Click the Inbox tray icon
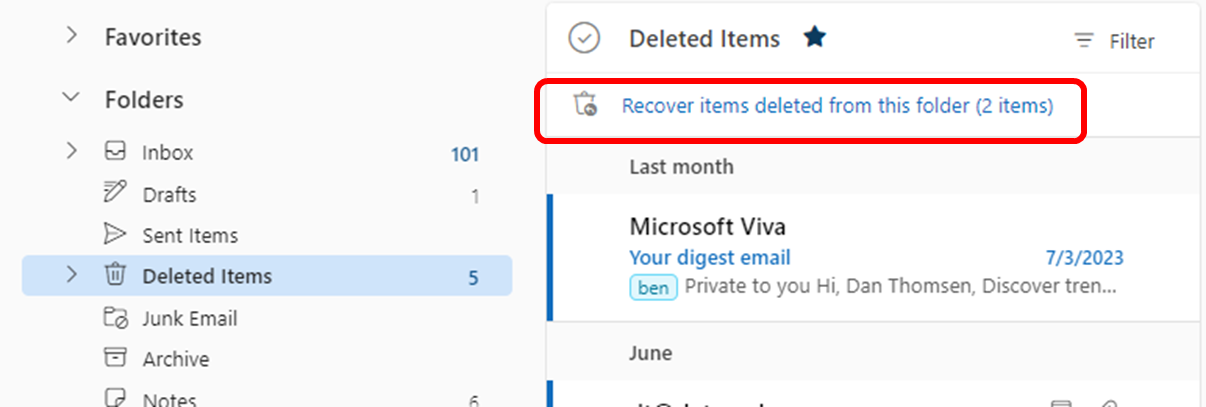1206x407 pixels. tap(116, 152)
